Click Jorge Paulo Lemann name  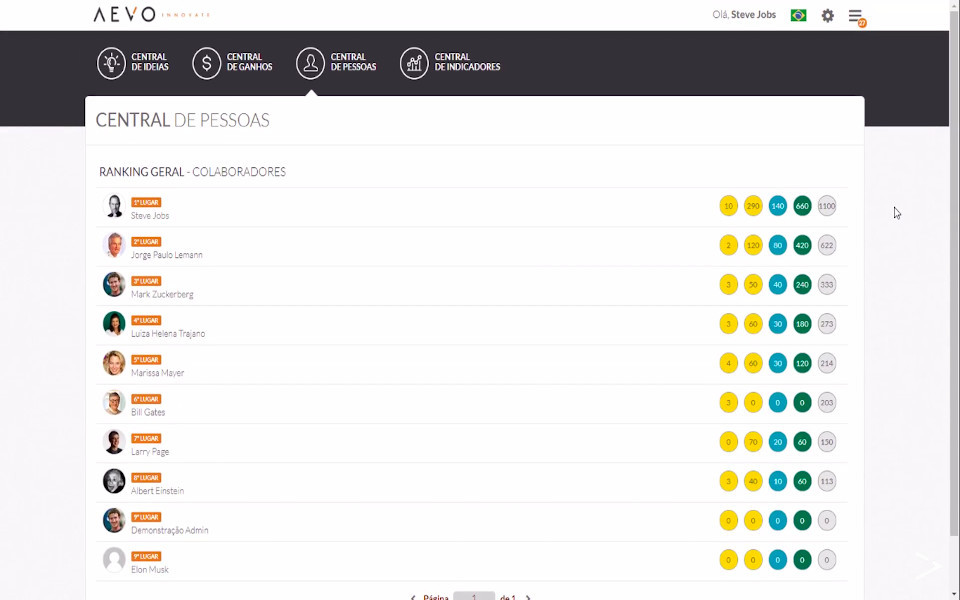(x=167, y=255)
